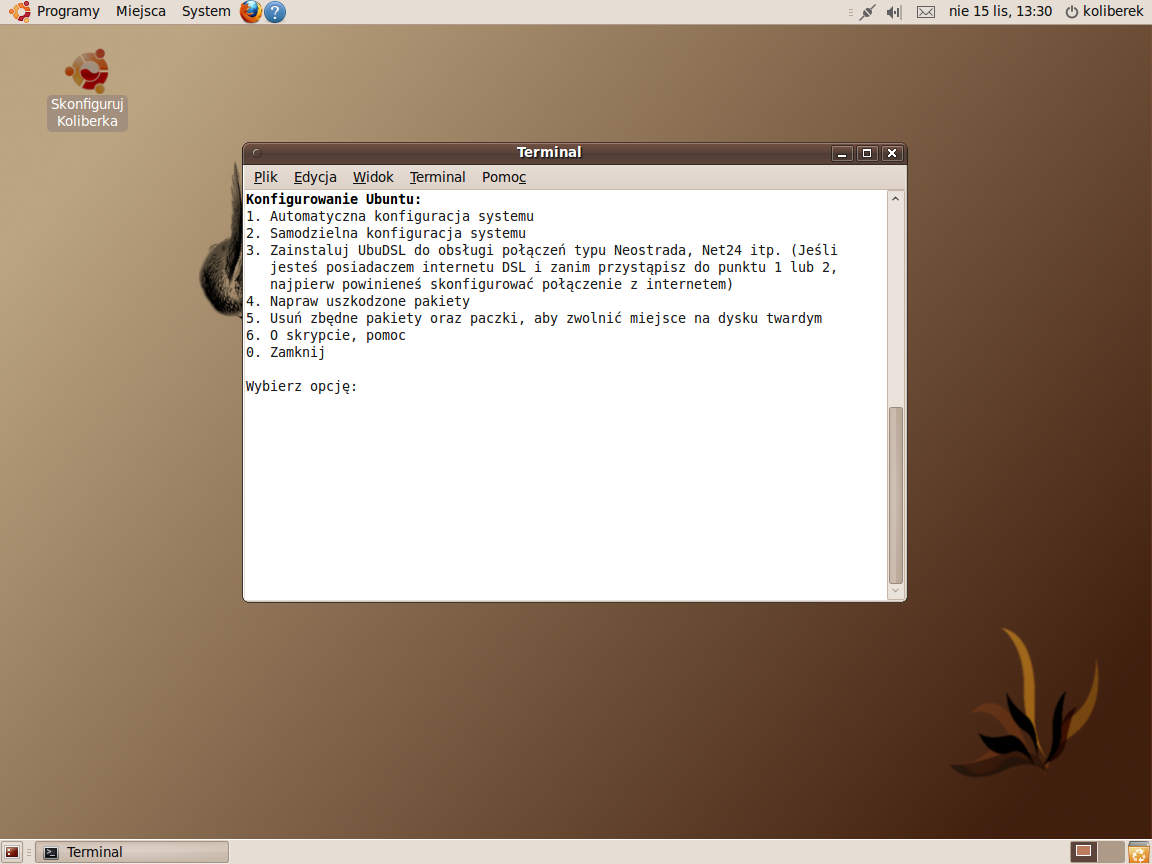Click the Terminal vertical scrollbar thumb
The width and height of the screenshot is (1152, 864).
coord(896,495)
